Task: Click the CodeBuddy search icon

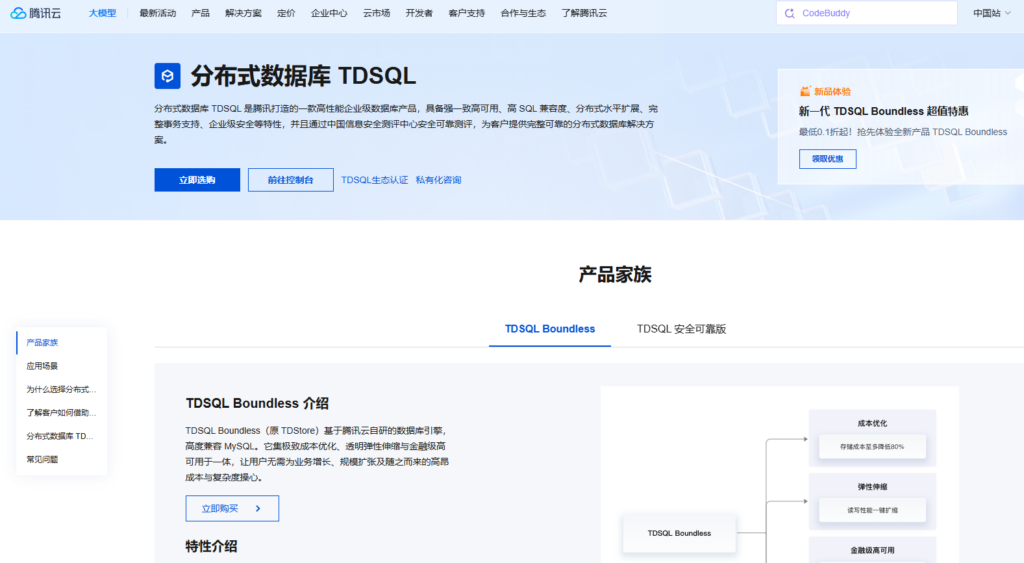Action: coord(790,13)
